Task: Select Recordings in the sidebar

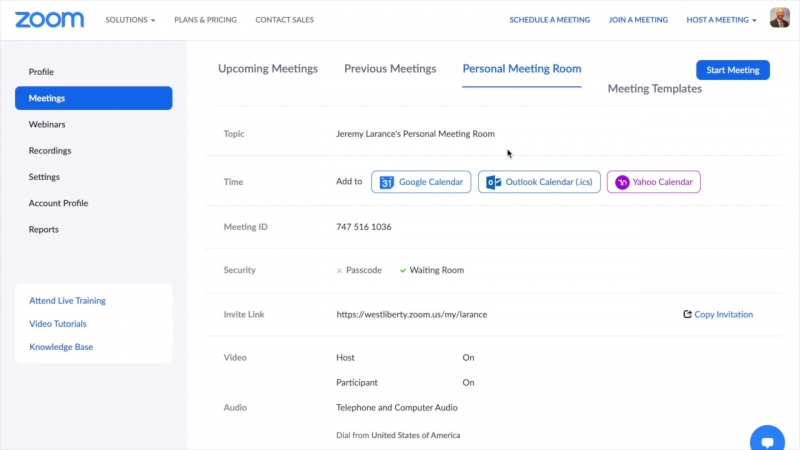Action: coord(50,151)
